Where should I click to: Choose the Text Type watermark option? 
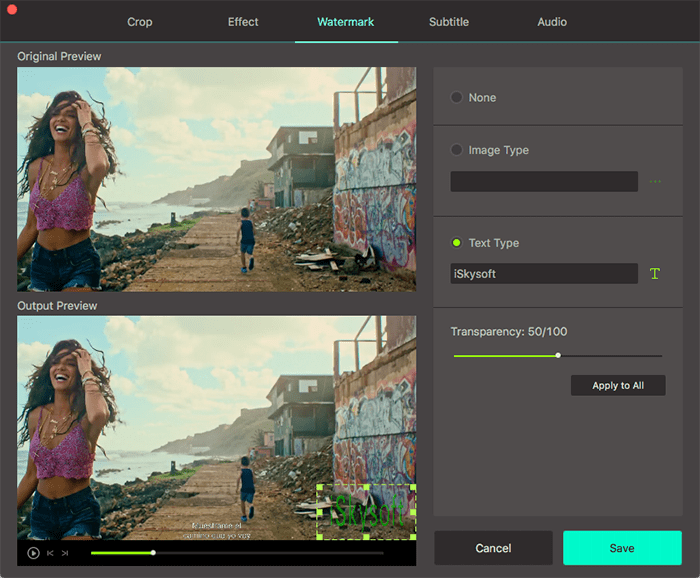(x=457, y=243)
